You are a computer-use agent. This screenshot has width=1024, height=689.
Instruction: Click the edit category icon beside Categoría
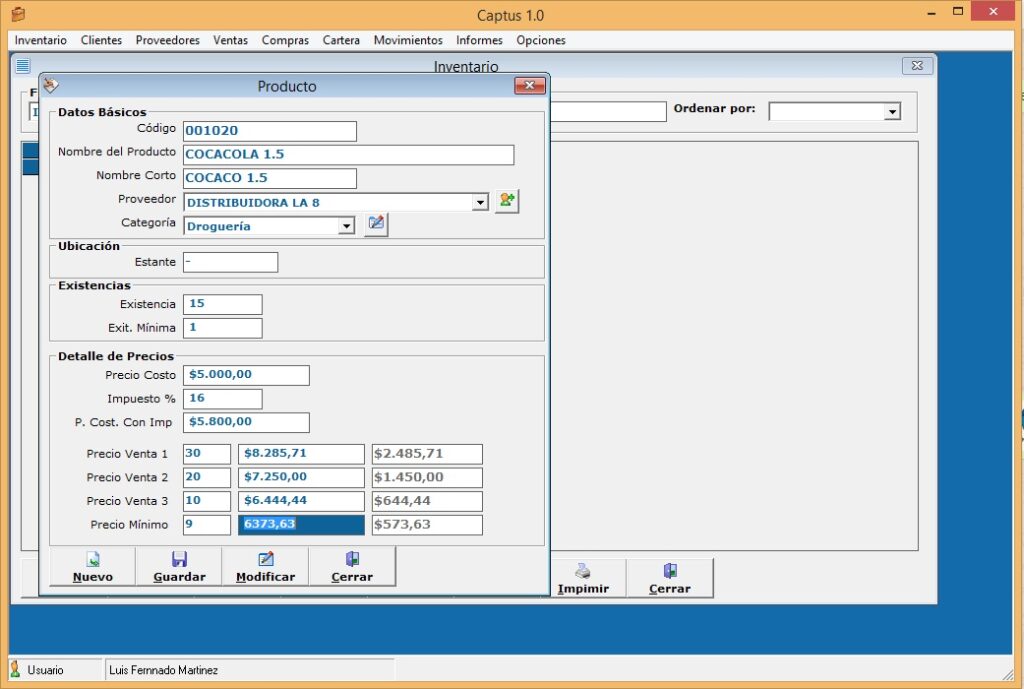pos(376,224)
